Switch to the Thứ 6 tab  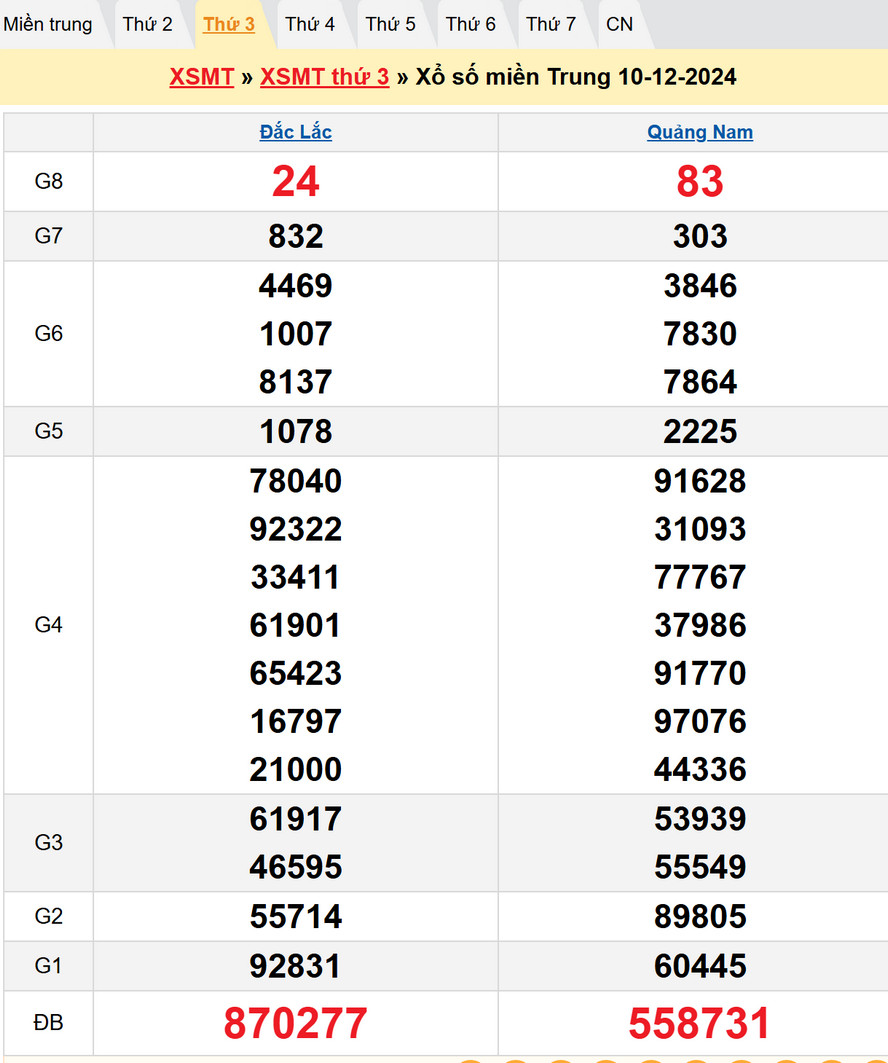click(x=471, y=24)
